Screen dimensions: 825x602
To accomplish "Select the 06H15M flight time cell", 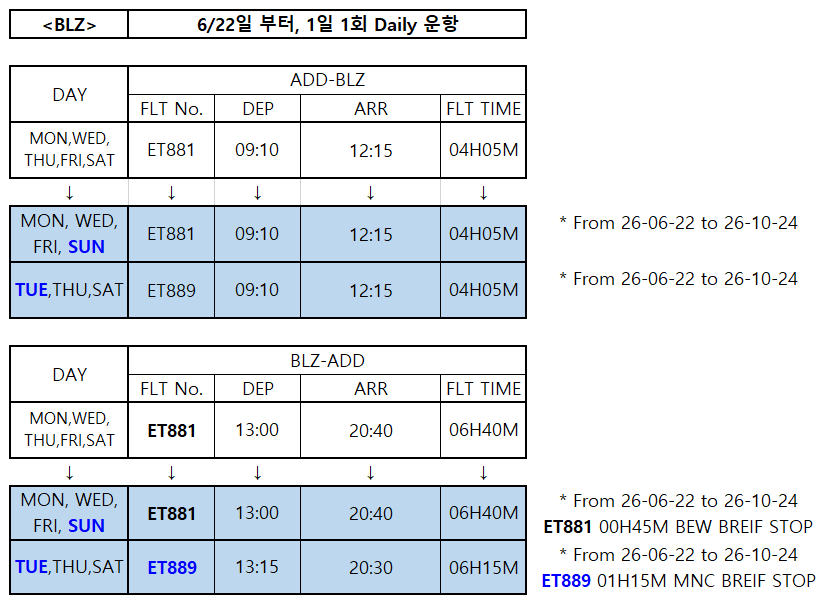I will pos(483,568).
